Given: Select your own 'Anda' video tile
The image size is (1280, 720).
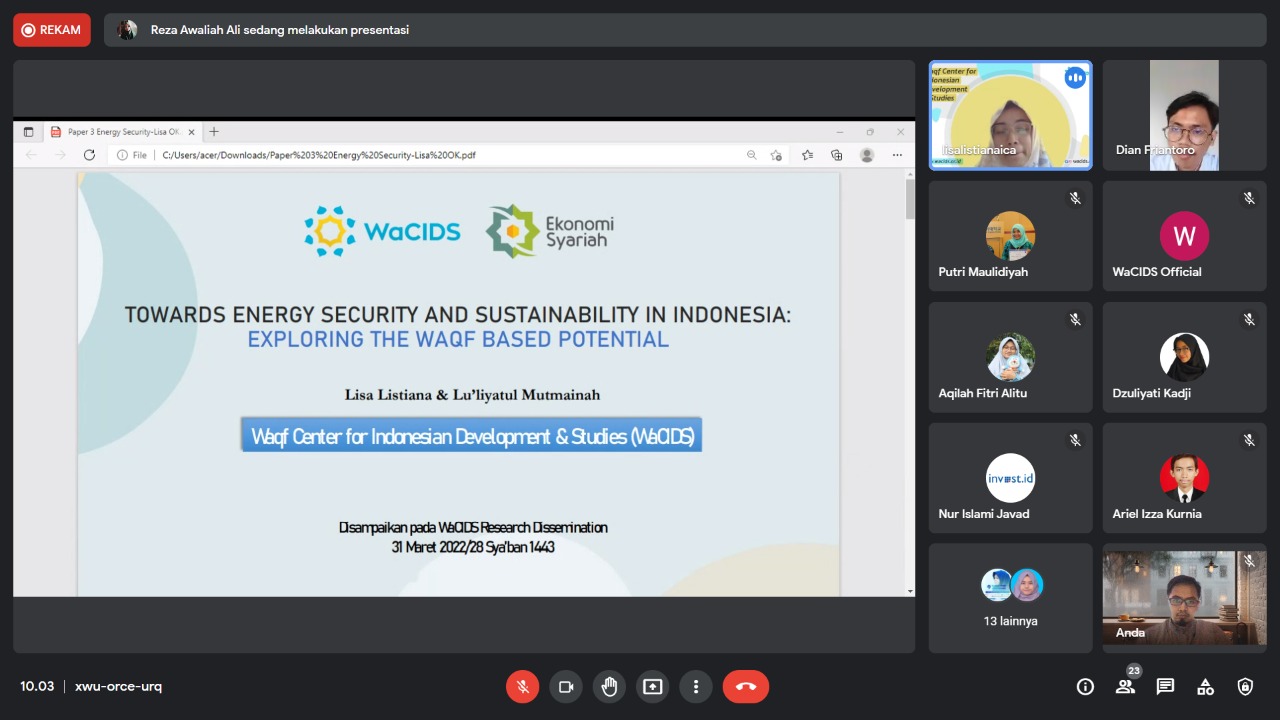Looking at the screenshot, I should 1184,598.
